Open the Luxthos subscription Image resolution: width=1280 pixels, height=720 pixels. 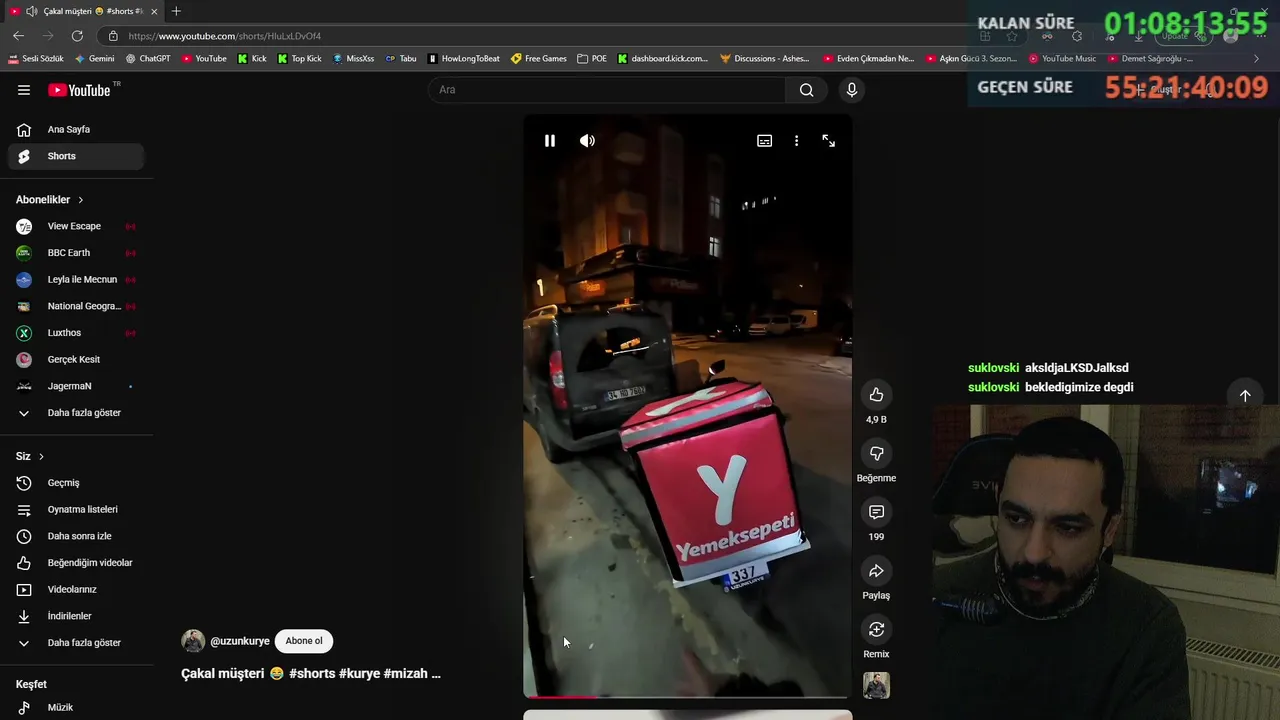point(76,333)
